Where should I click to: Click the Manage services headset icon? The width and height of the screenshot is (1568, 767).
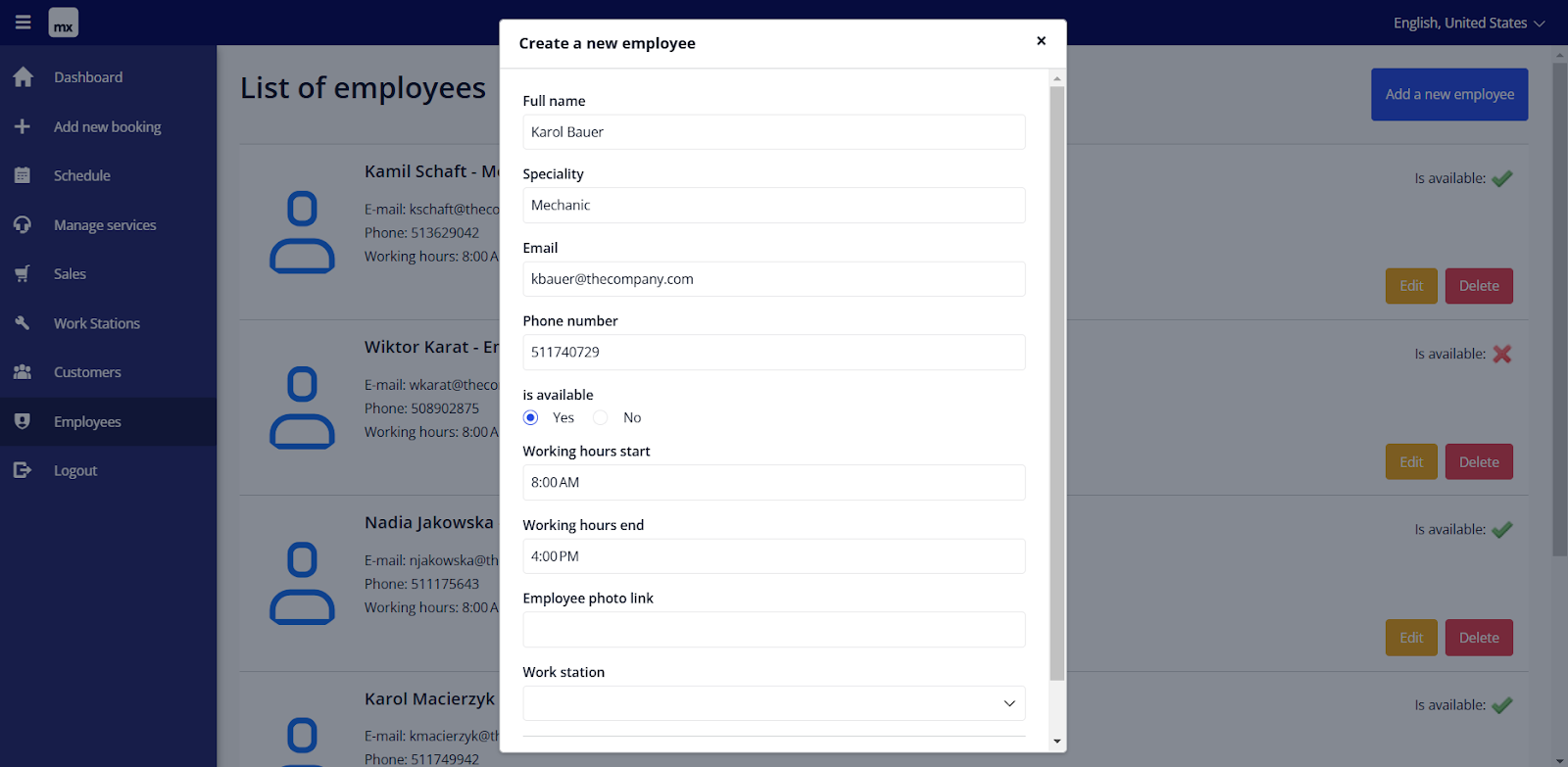23,225
